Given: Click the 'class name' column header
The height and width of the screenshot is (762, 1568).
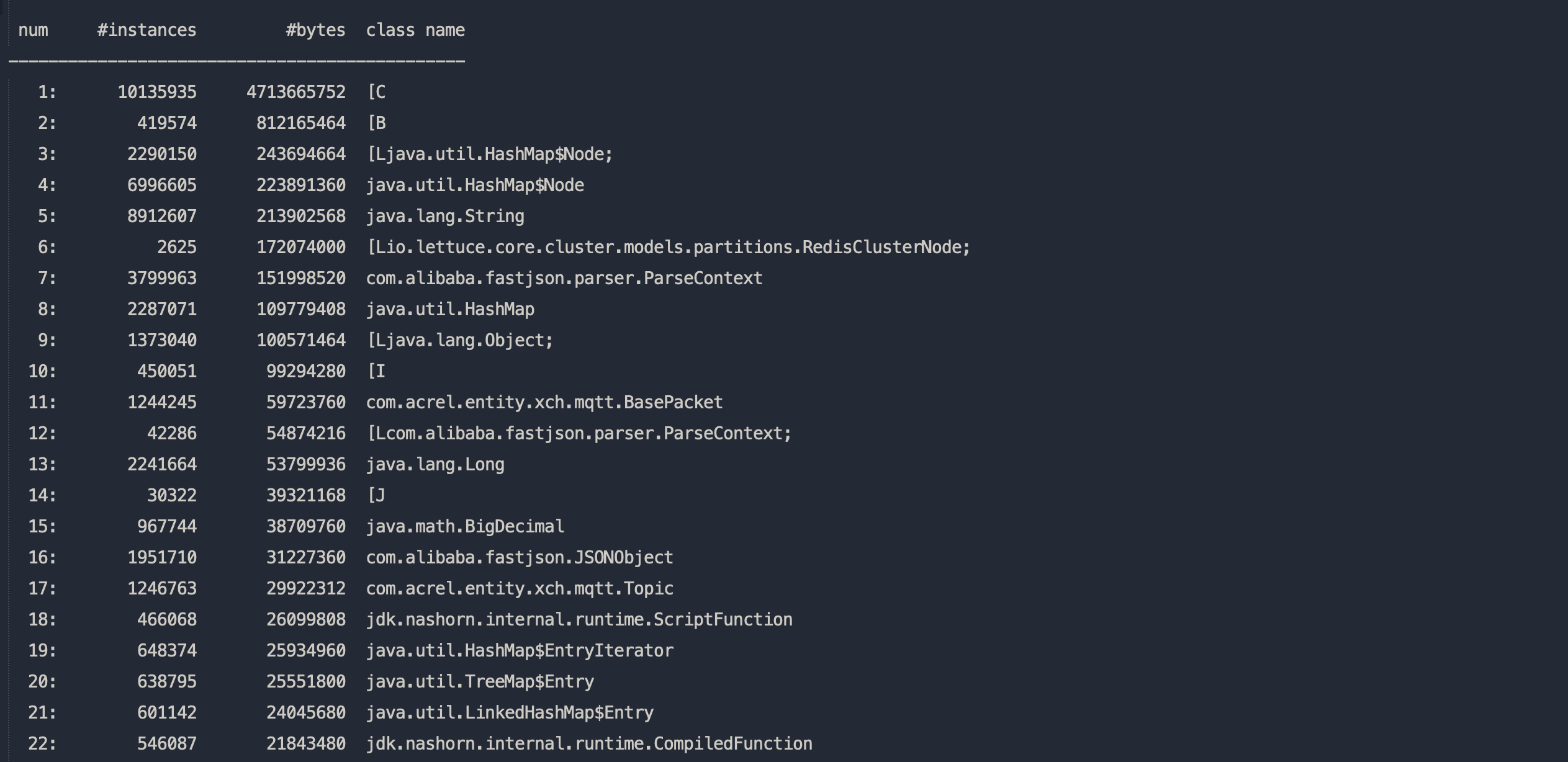Looking at the screenshot, I should 415,30.
